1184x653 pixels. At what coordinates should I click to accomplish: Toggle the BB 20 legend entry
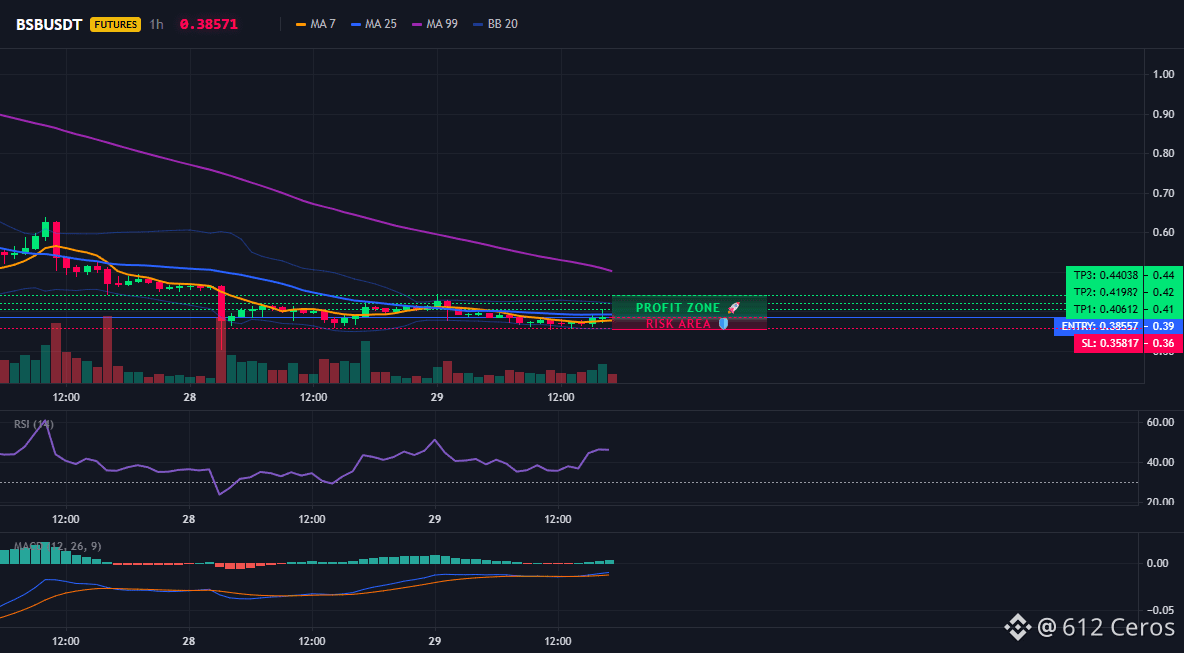pos(495,24)
